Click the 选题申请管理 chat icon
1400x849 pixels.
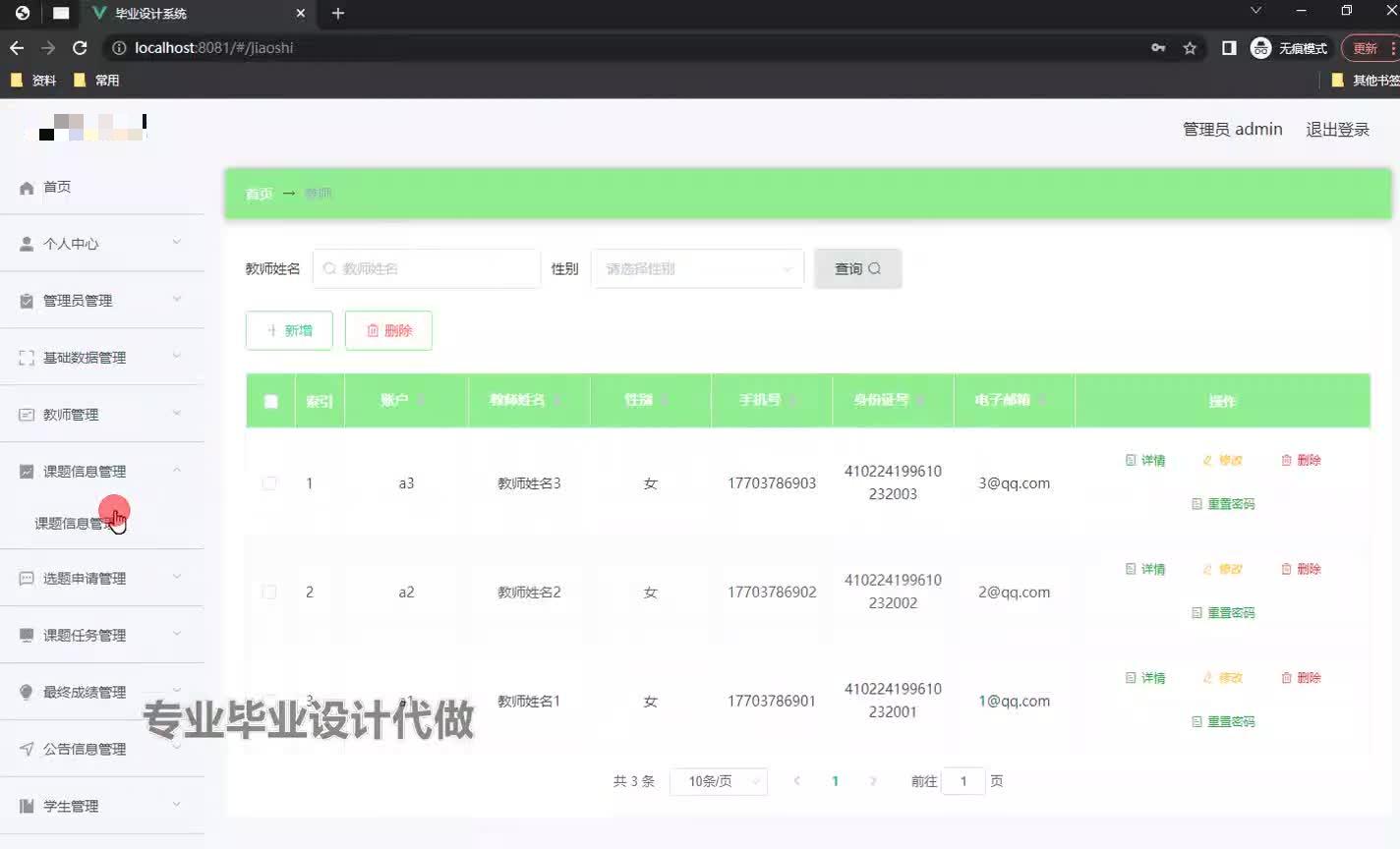(27, 579)
